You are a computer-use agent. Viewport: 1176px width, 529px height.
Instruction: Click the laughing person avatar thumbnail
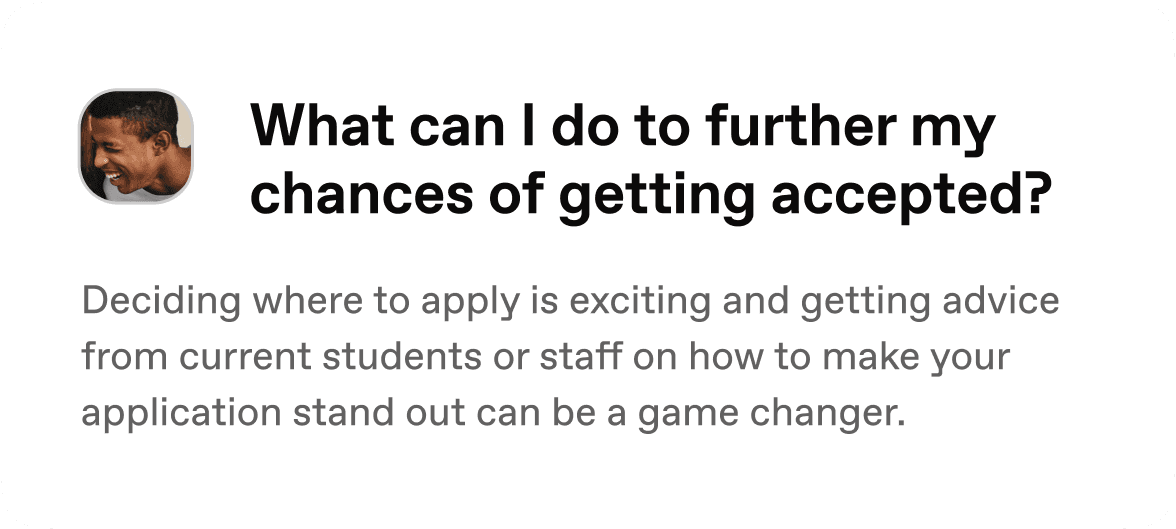point(136,146)
